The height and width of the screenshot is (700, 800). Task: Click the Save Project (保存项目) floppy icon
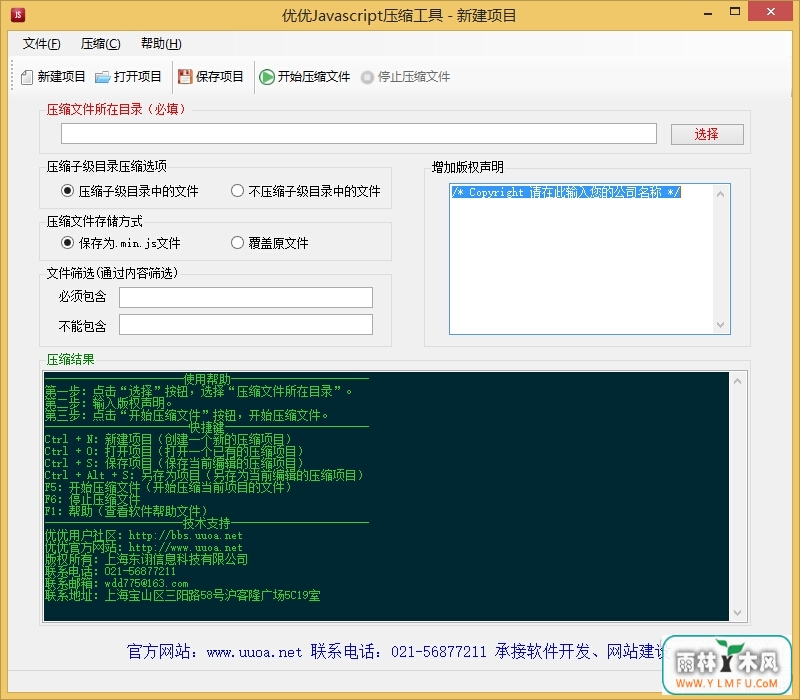[x=184, y=77]
